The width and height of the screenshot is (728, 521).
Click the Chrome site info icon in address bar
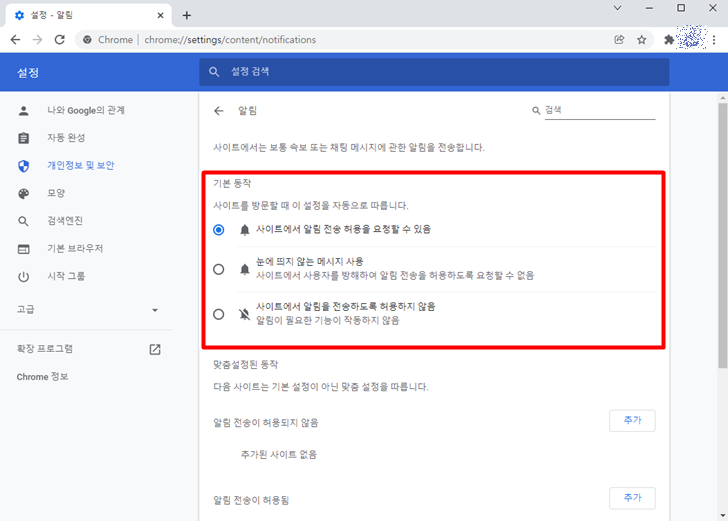pyautogui.click(x=87, y=40)
